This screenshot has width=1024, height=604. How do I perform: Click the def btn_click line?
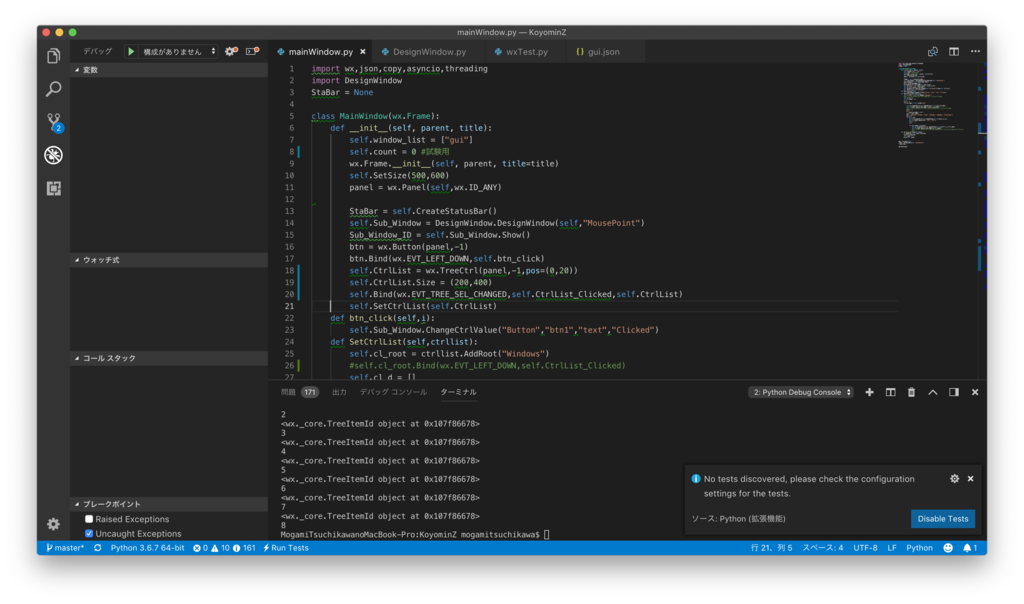[382, 318]
